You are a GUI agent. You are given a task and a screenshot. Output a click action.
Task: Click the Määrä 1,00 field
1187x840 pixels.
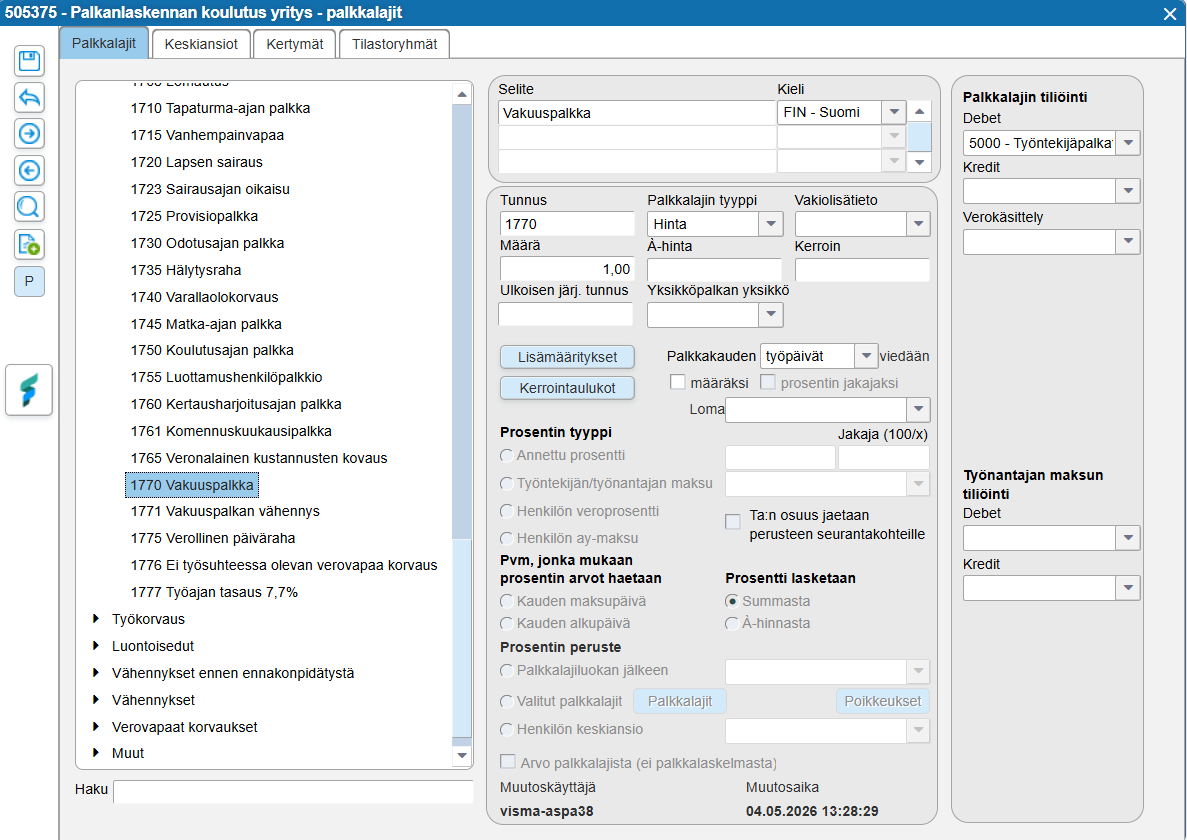[567, 269]
